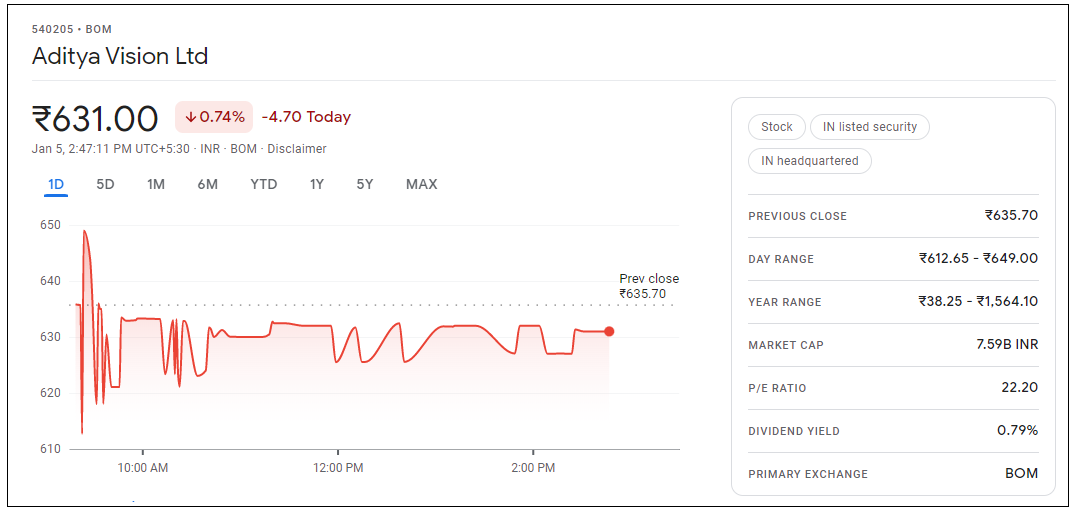Viewport: 1075px width, 511px height.
Task: Click the 2:00 PM axis label
Action: pos(533,468)
